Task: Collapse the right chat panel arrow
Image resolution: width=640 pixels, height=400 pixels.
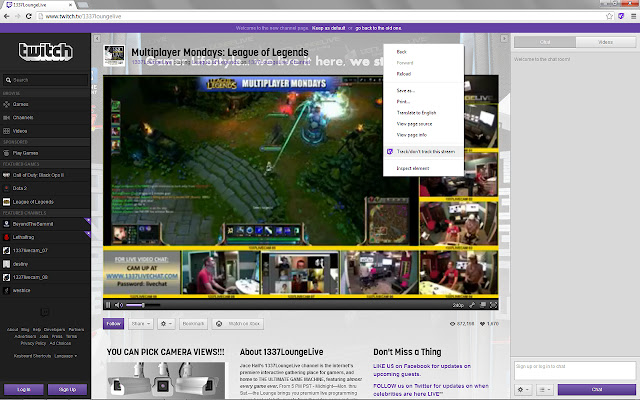Action: [504, 38]
